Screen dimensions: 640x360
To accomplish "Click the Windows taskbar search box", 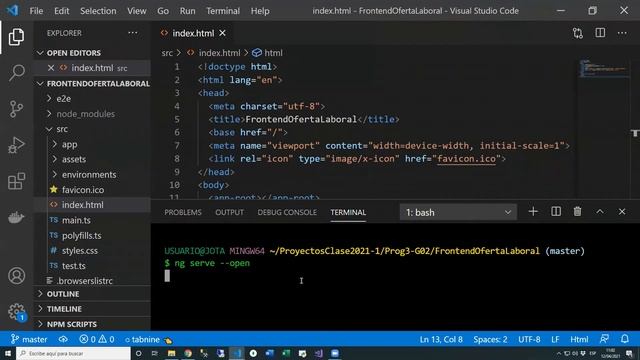I will pos(73,353).
